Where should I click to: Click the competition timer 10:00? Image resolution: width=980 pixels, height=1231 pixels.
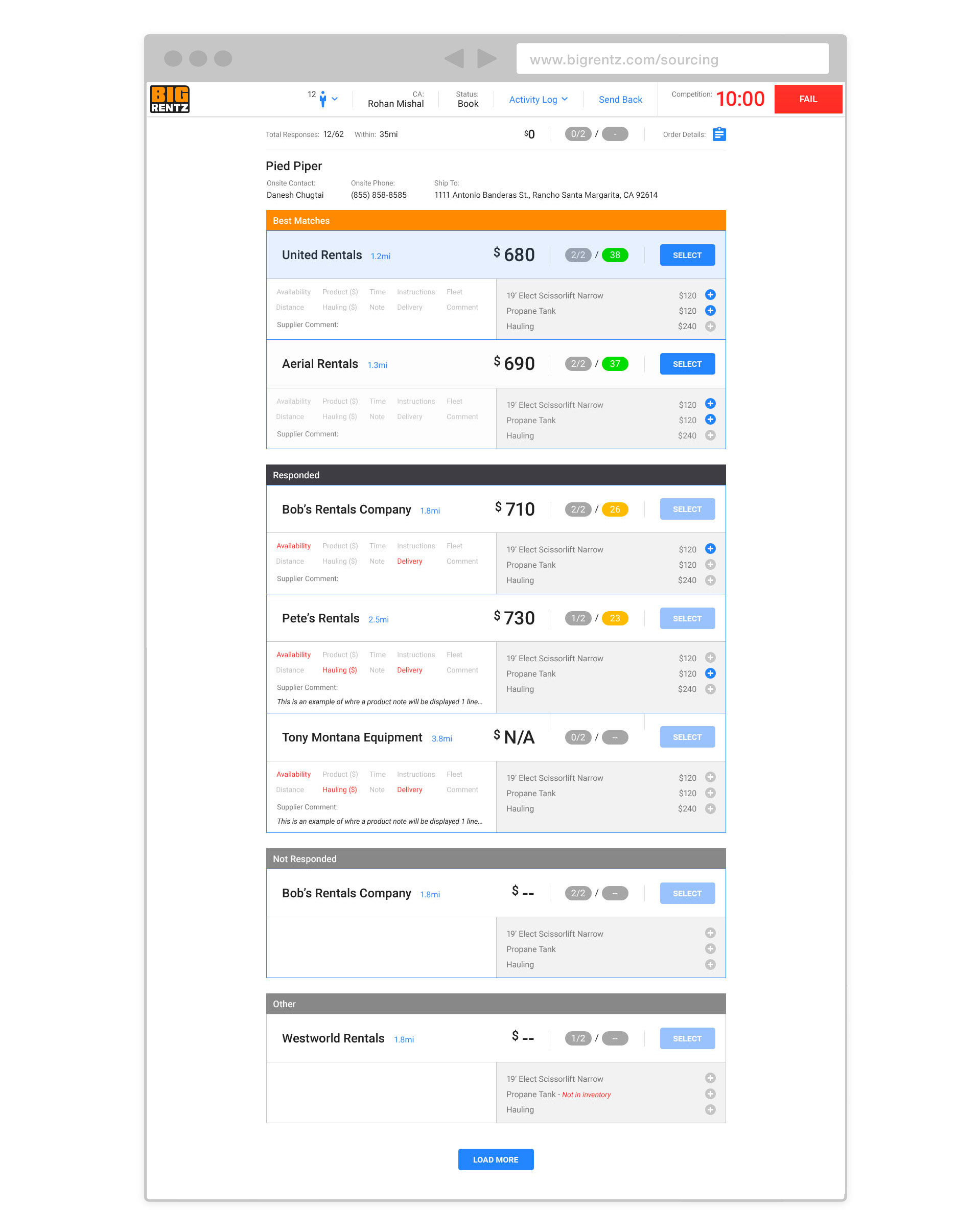[x=740, y=99]
